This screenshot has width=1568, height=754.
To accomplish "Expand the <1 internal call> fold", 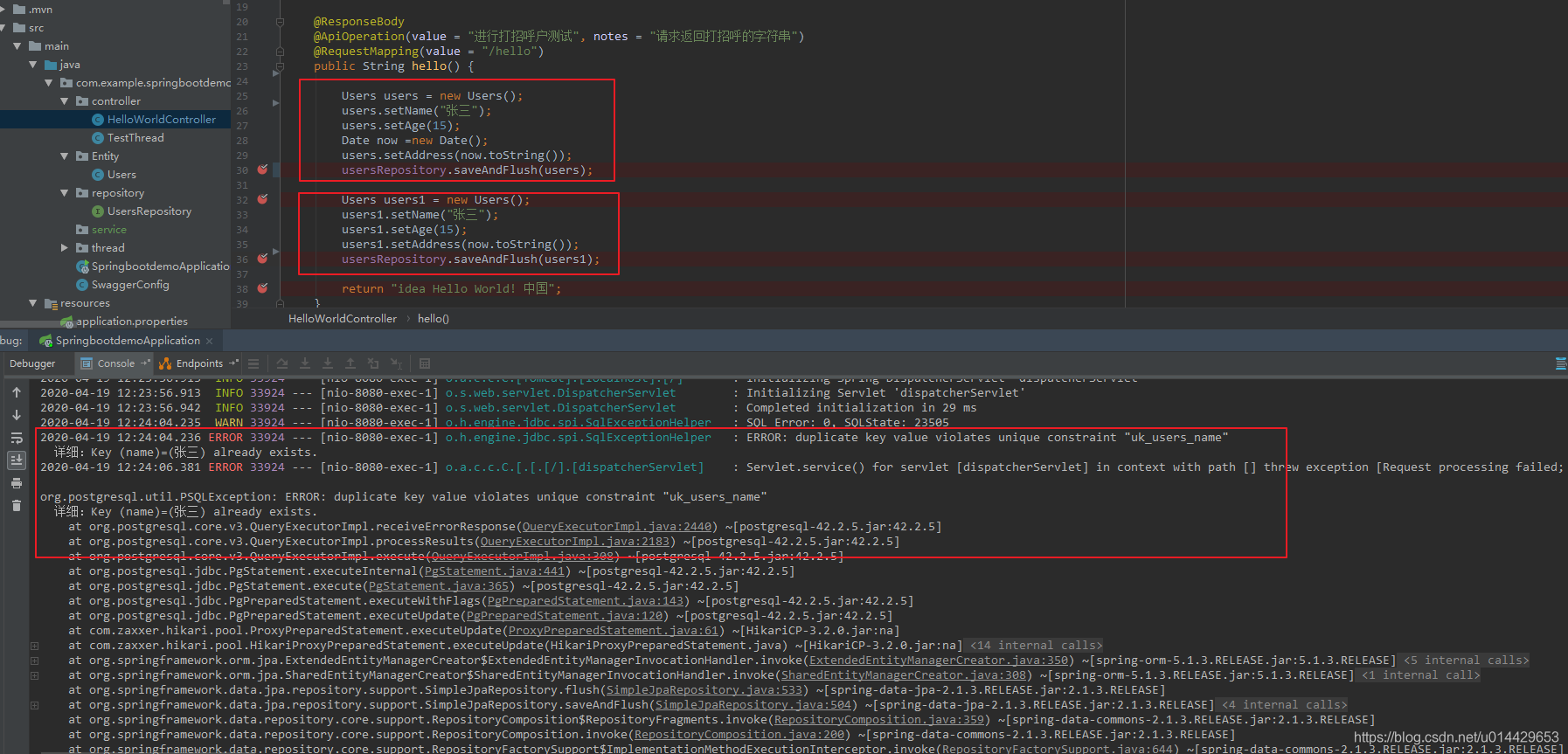I will click(1420, 675).
